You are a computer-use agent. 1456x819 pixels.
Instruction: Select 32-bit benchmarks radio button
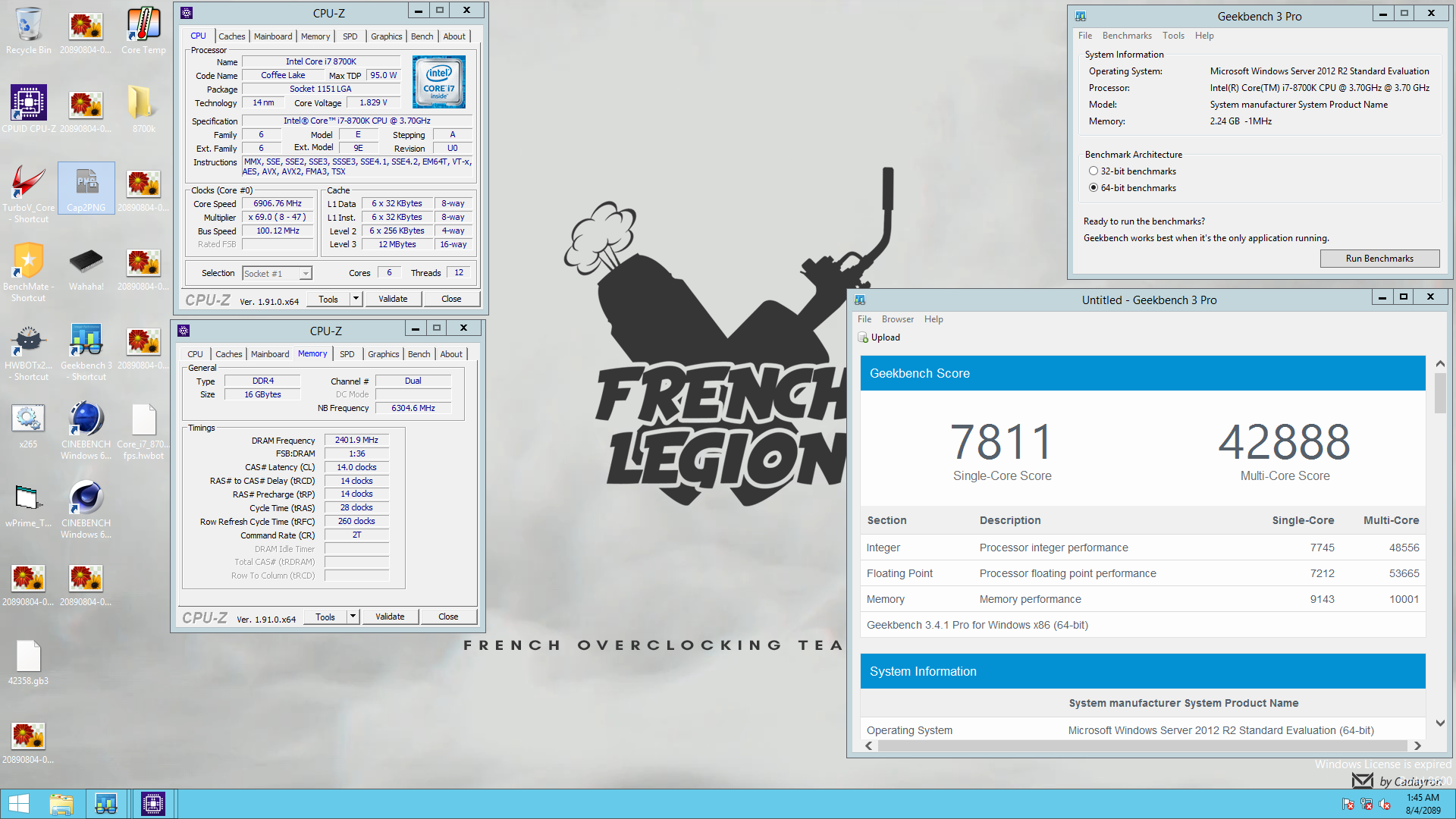[1094, 171]
